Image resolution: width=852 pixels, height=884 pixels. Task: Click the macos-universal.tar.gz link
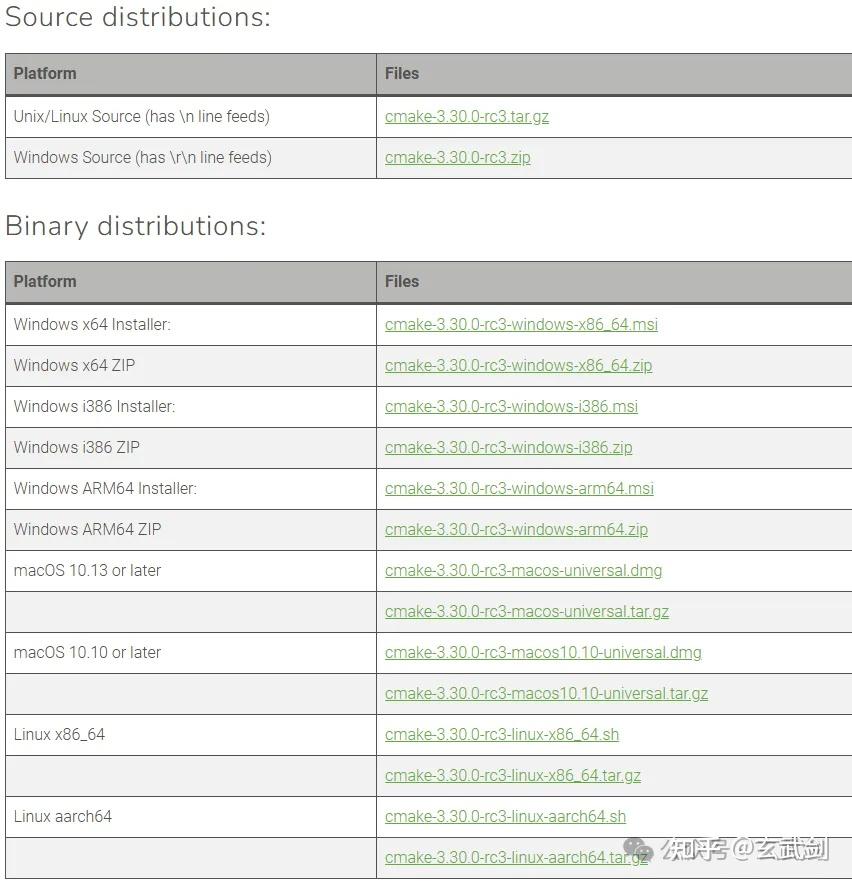tap(526, 611)
